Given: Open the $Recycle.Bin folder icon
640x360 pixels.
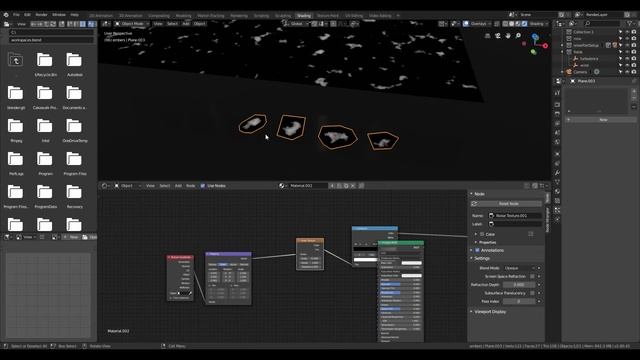Looking at the screenshot, I should coord(44,60).
